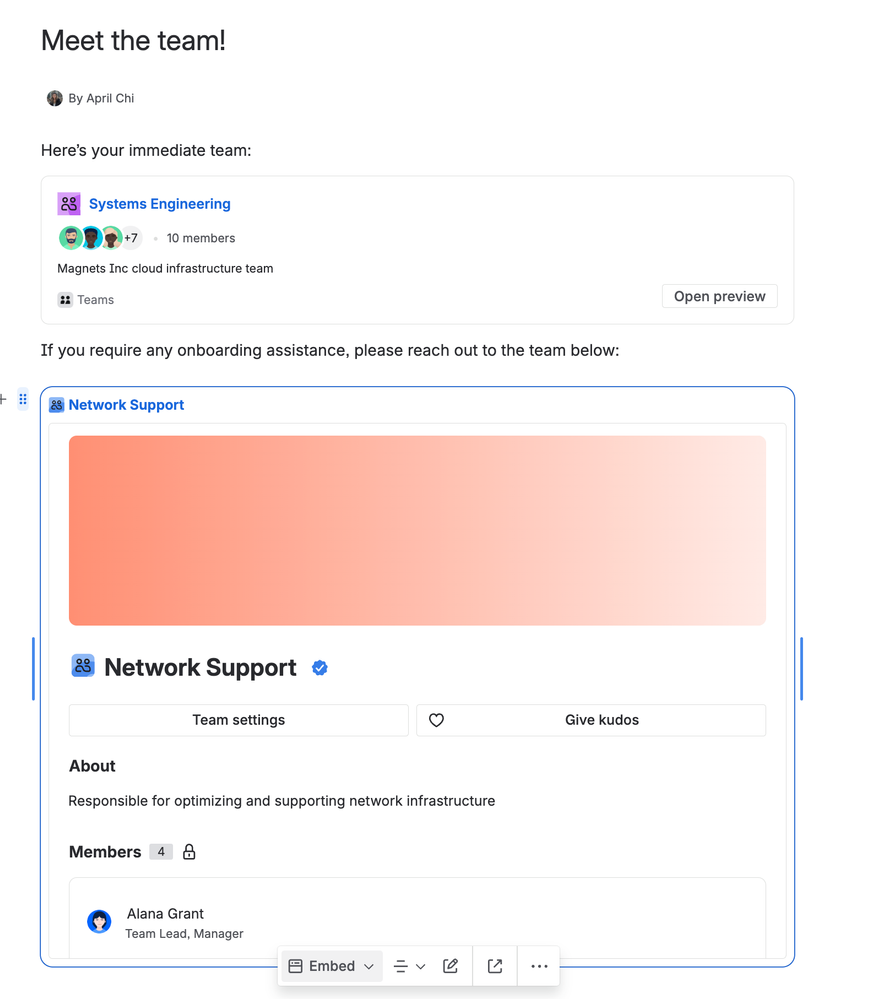Click the more options ellipsis icon
The image size is (878, 999).
tap(540, 967)
